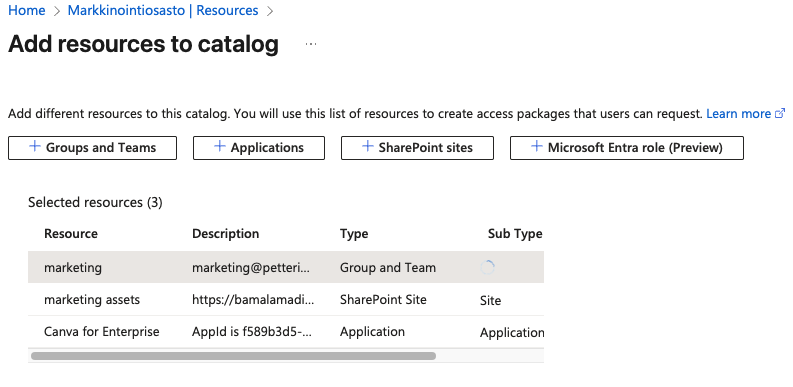
Task: Add Applications to the catalog
Action: pos(259,148)
